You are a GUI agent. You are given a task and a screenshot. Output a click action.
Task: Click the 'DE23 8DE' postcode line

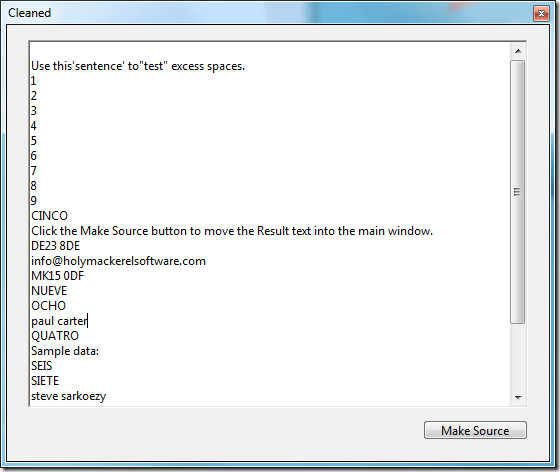coord(56,246)
